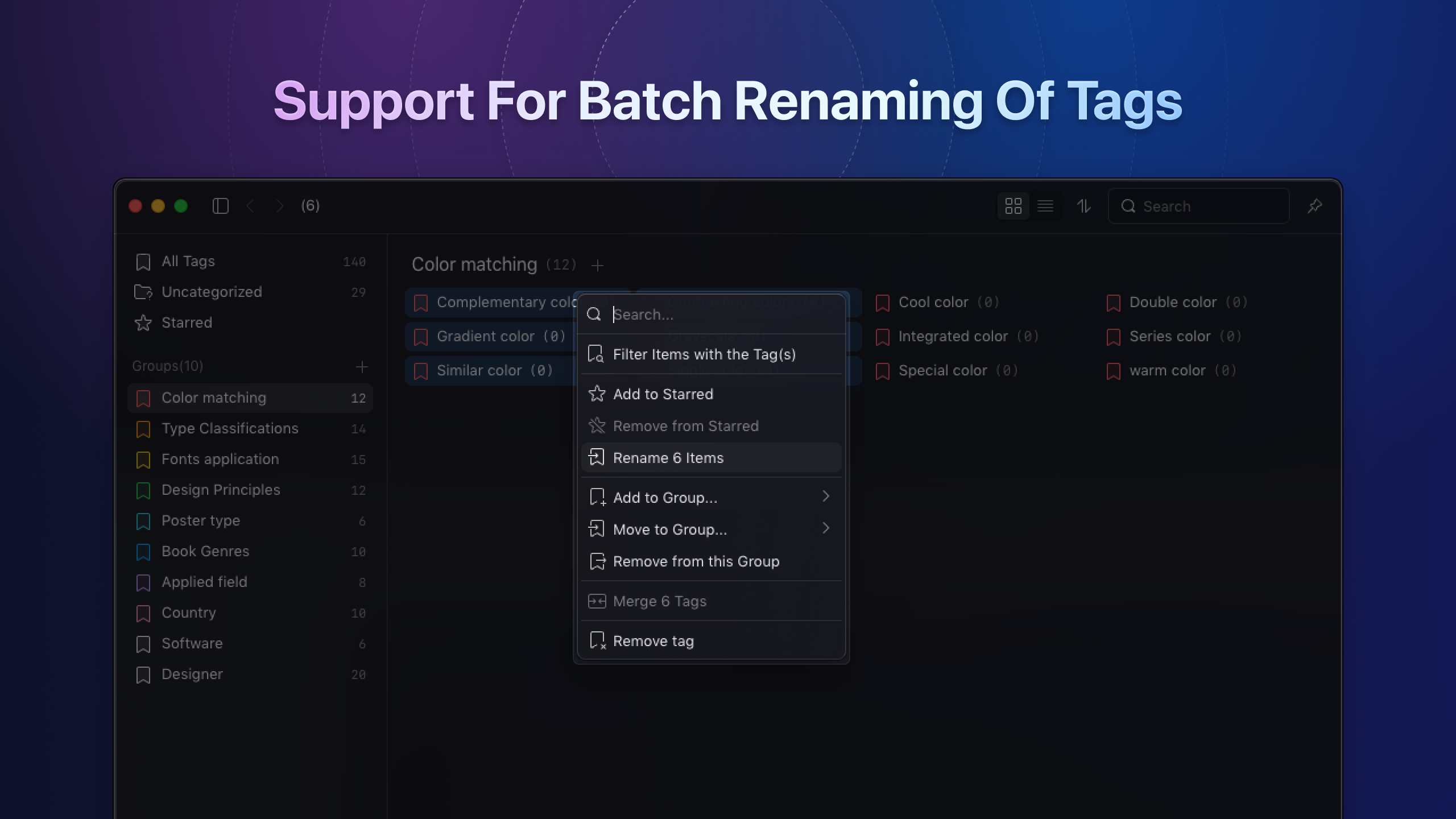Open the sort order control

[x=1084, y=206]
